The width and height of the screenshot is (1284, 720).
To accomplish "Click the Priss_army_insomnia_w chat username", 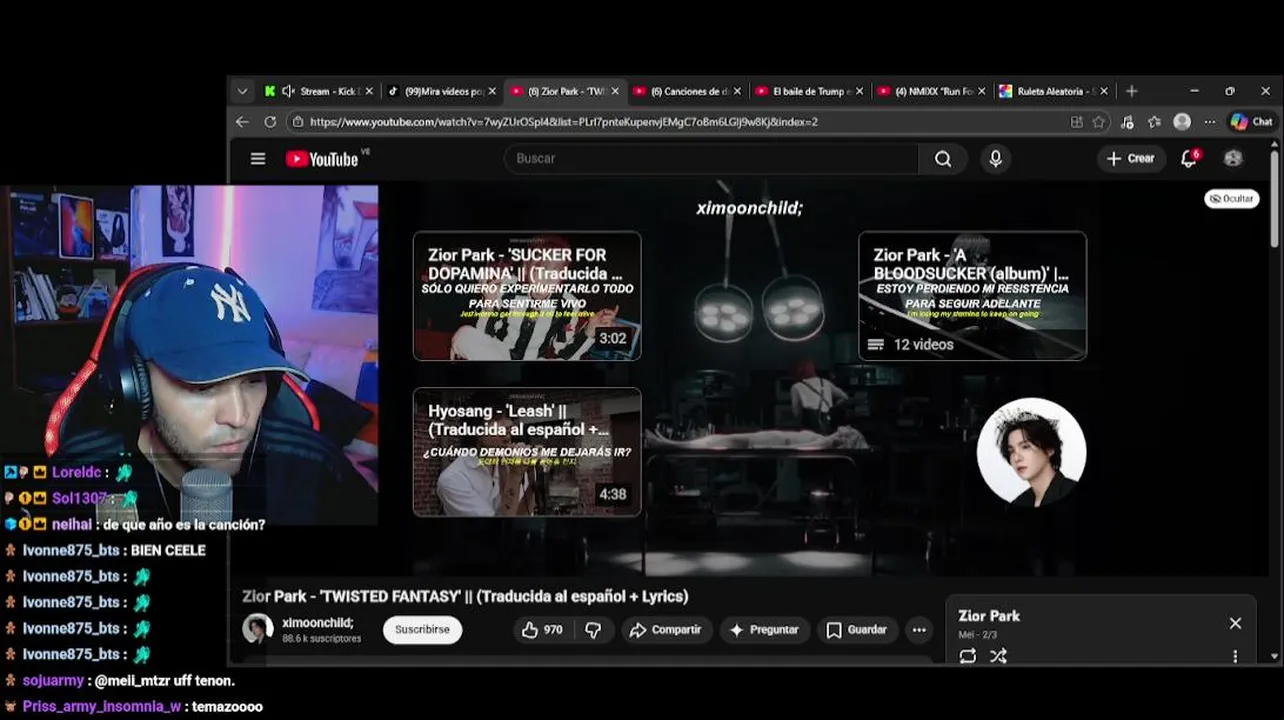I will 102,707.
